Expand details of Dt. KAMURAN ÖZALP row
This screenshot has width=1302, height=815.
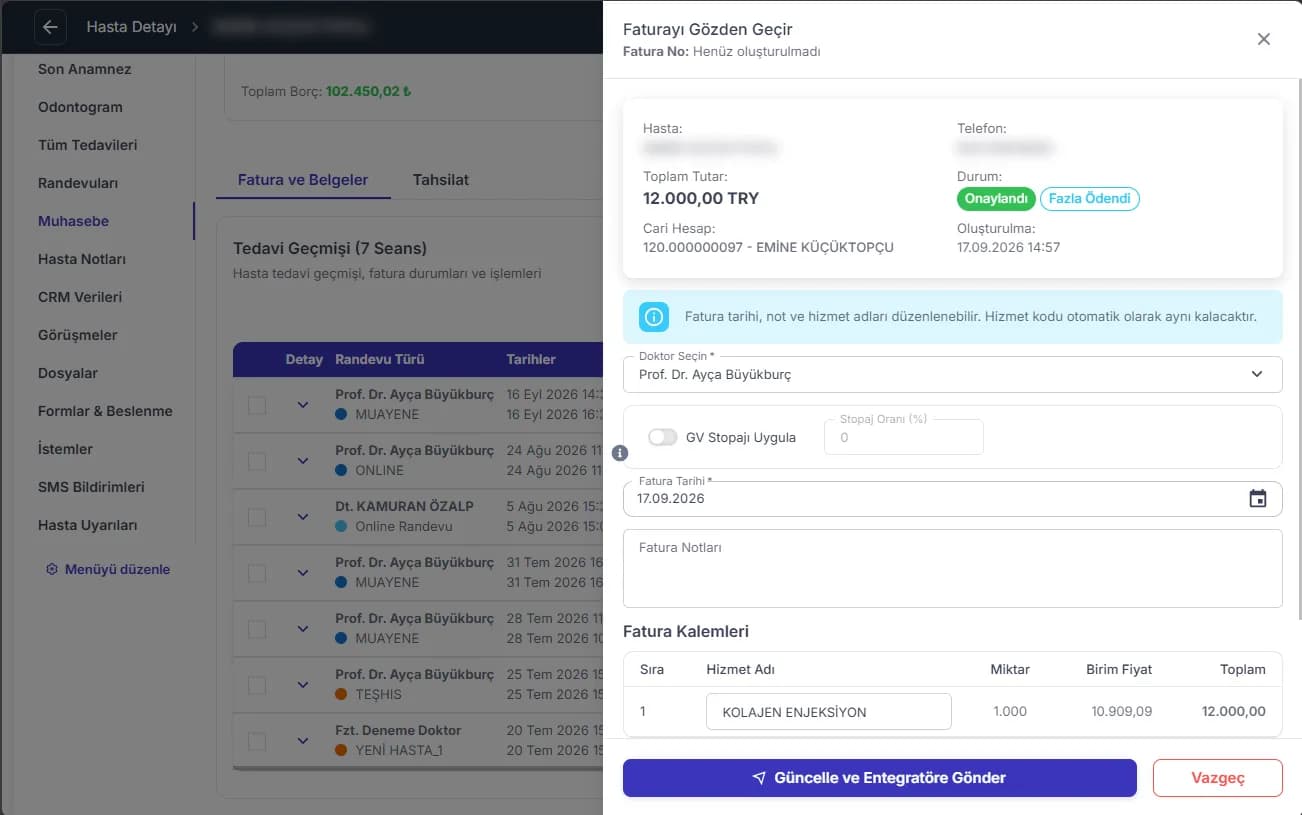(303, 517)
